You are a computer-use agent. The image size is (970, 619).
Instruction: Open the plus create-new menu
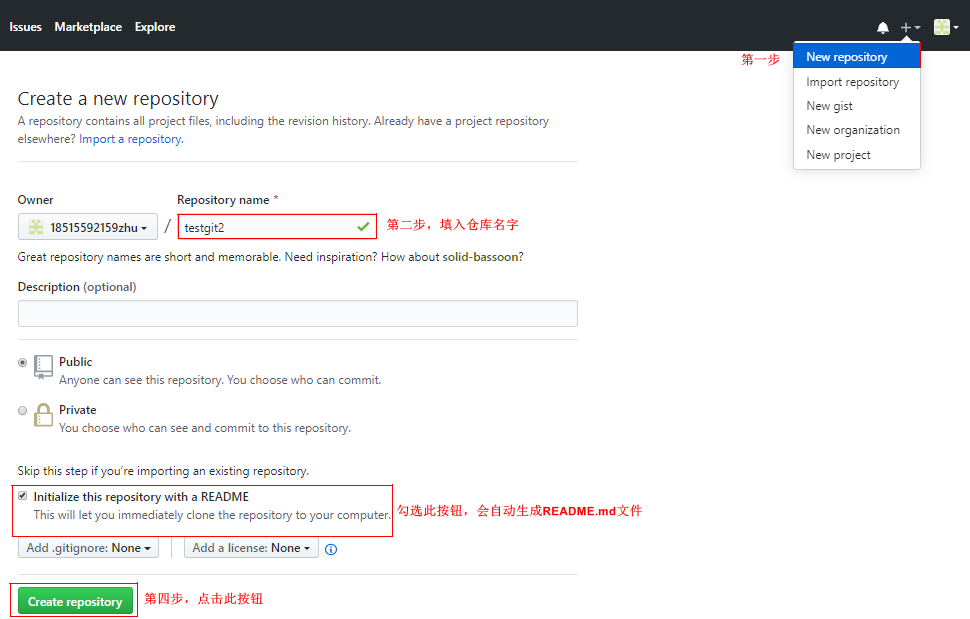tap(910, 28)
